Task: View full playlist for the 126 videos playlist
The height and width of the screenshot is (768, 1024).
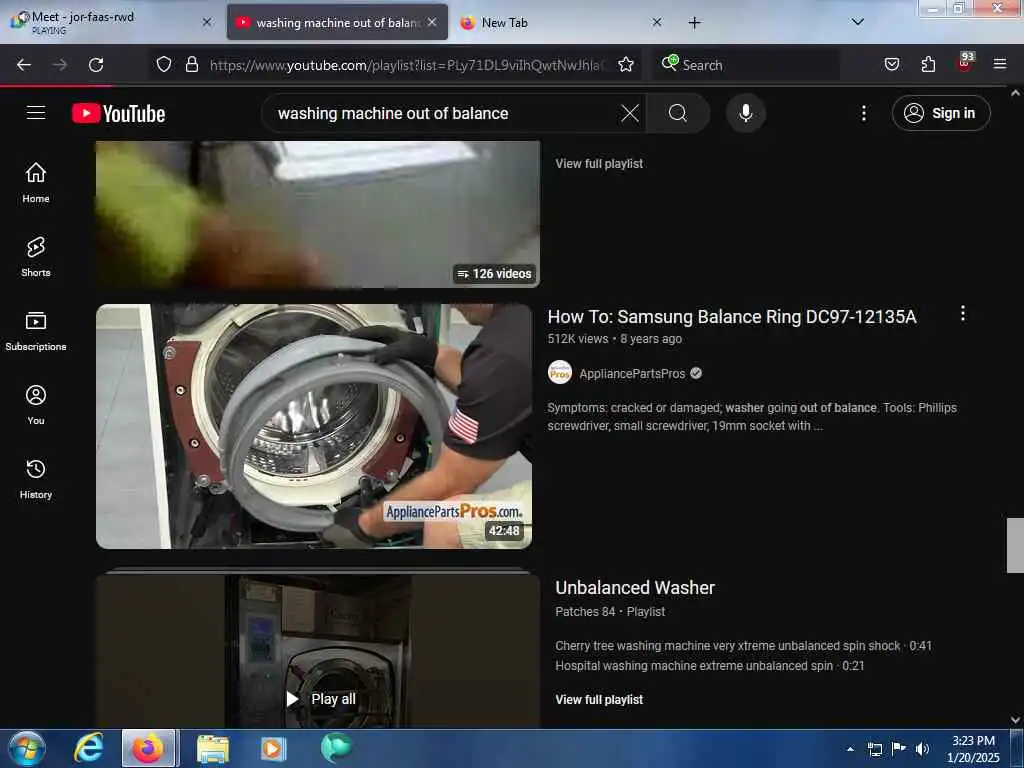Action: point(599,164)
